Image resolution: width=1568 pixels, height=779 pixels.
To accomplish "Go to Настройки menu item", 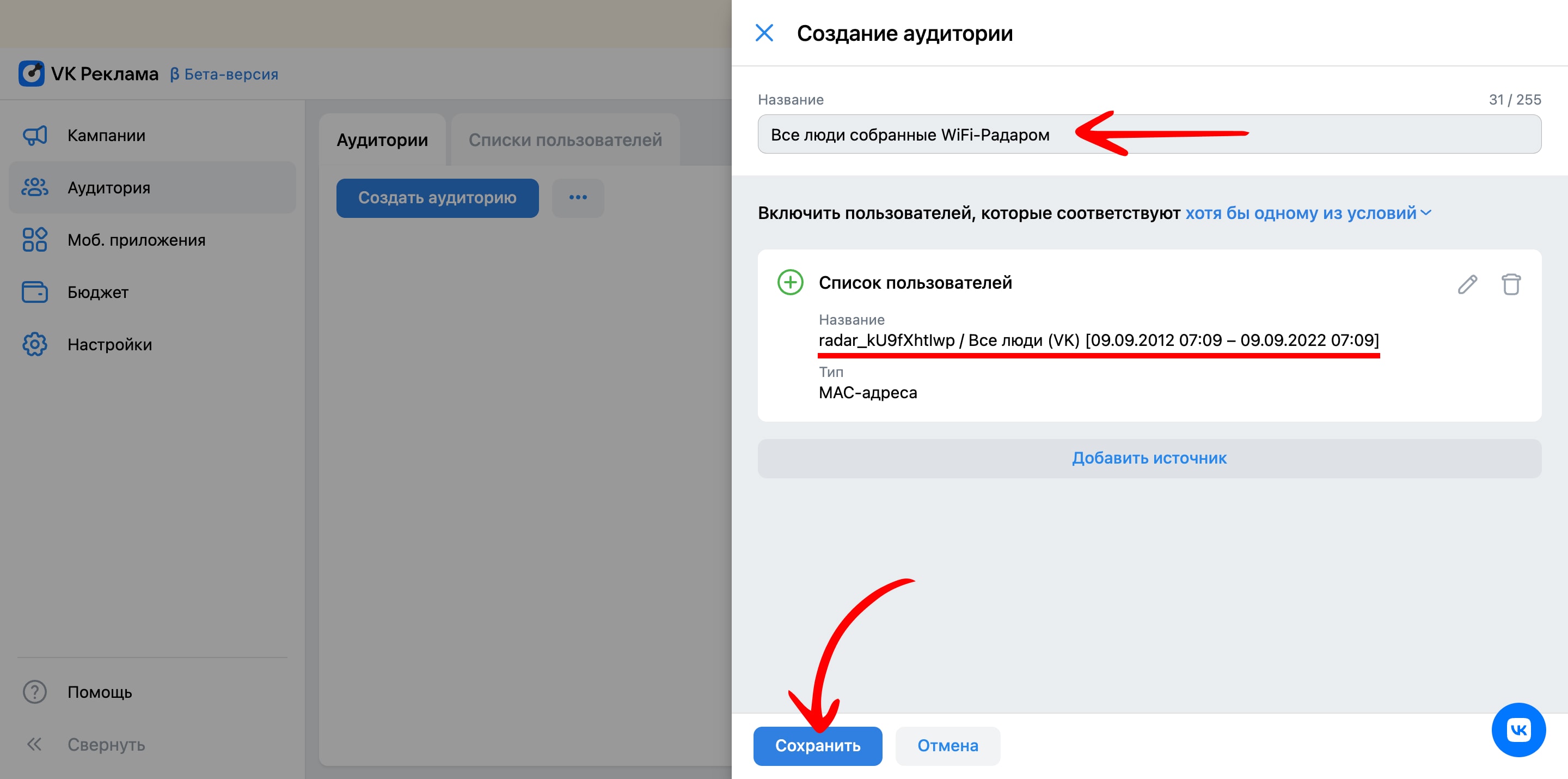I will pyautogui.click(x=152, y=345).
